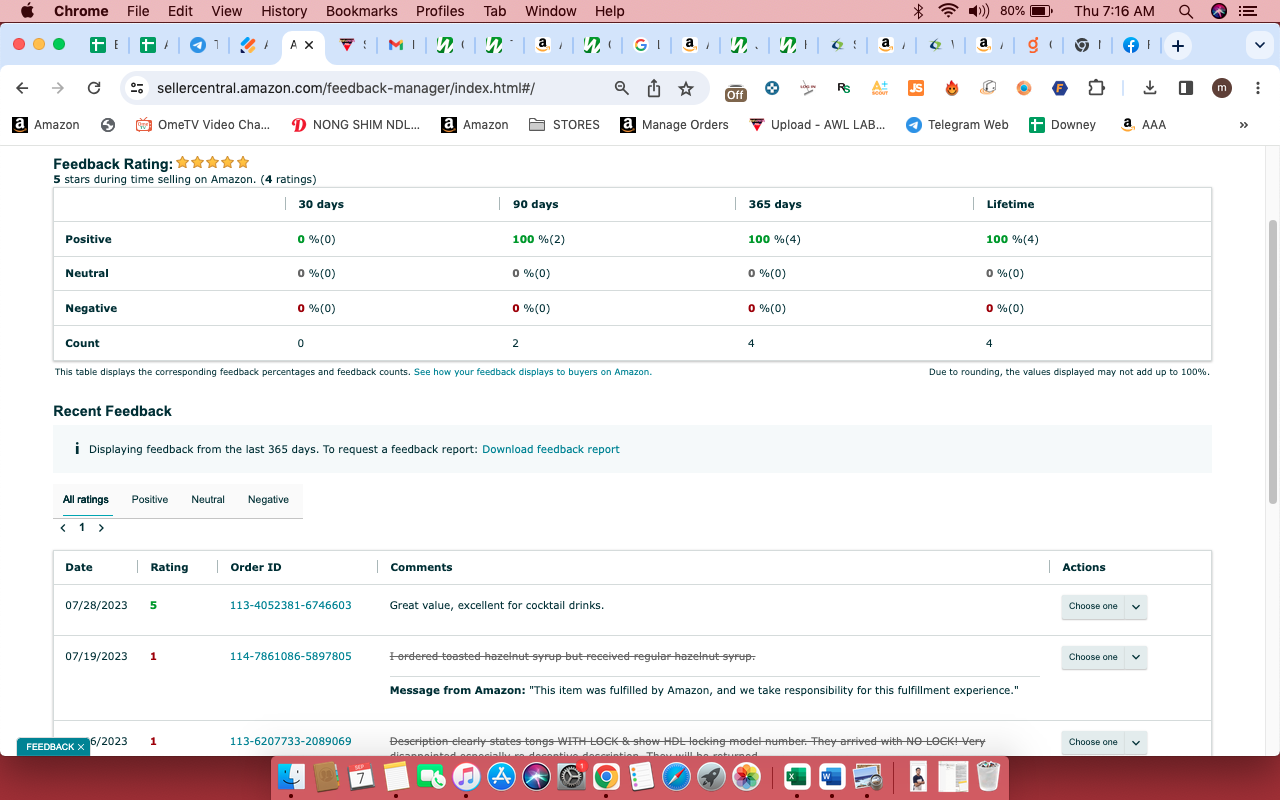Click the Jungle Scout JS extension icon

click(915, 88)
